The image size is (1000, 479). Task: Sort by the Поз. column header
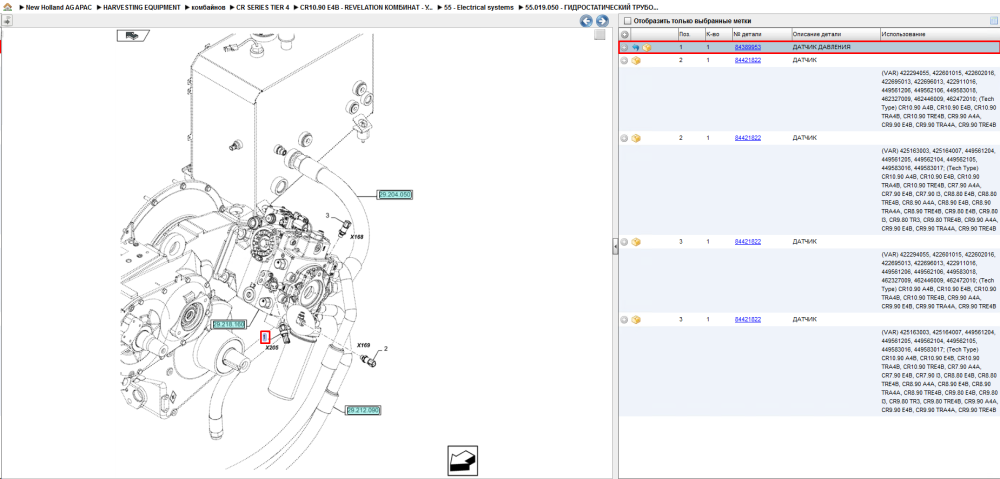[691, 34]
